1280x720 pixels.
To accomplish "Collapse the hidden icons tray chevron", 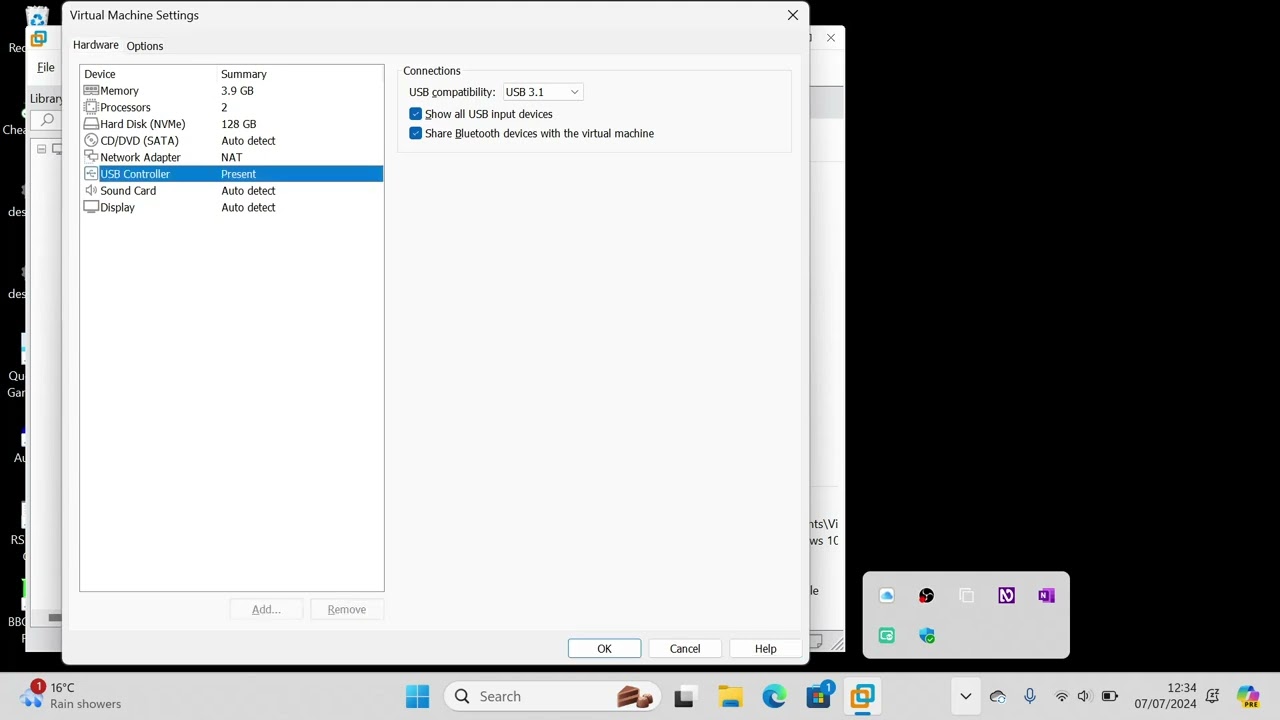I will pyautogui.click(x=965, y=696).
